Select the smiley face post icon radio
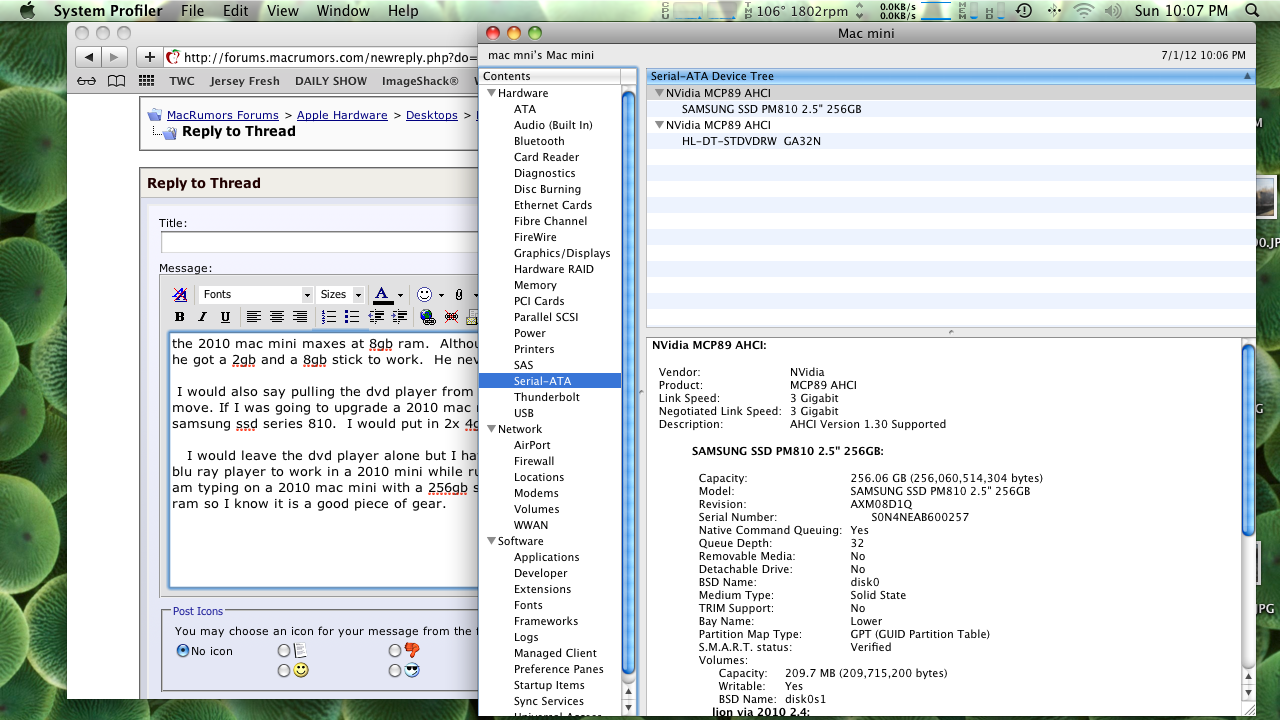Image resolution: width=1280 pixels, height=720 pixels. tap(285, 671)
